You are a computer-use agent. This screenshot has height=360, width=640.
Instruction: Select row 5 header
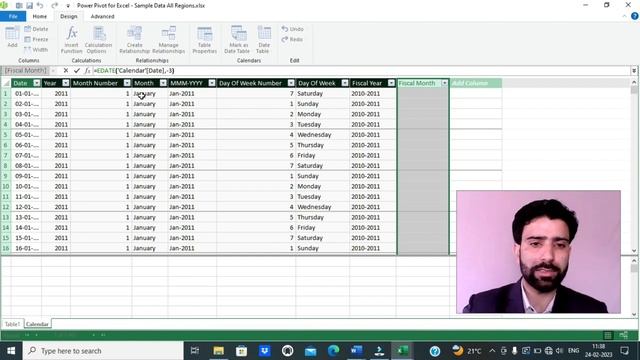tap(6, 135)
